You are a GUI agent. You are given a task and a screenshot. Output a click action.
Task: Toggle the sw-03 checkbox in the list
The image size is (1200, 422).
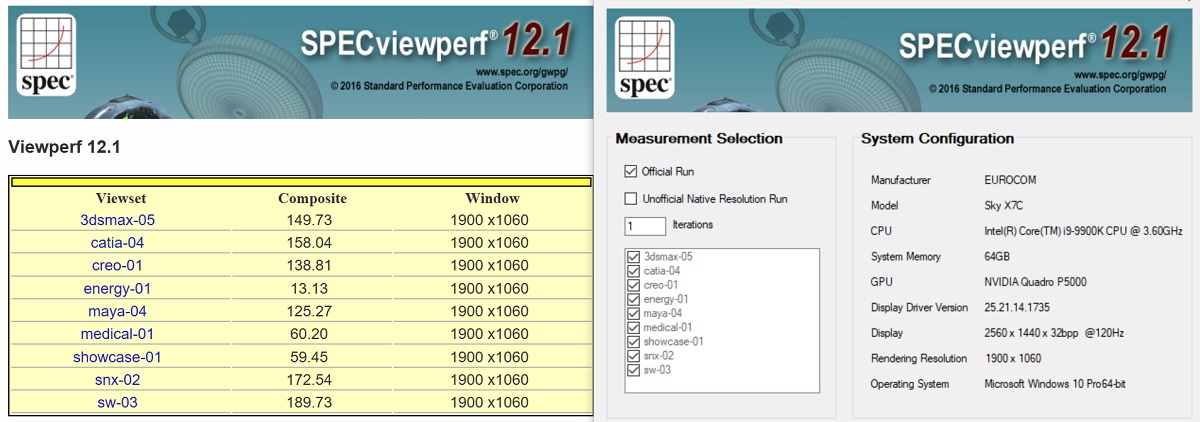632,370
